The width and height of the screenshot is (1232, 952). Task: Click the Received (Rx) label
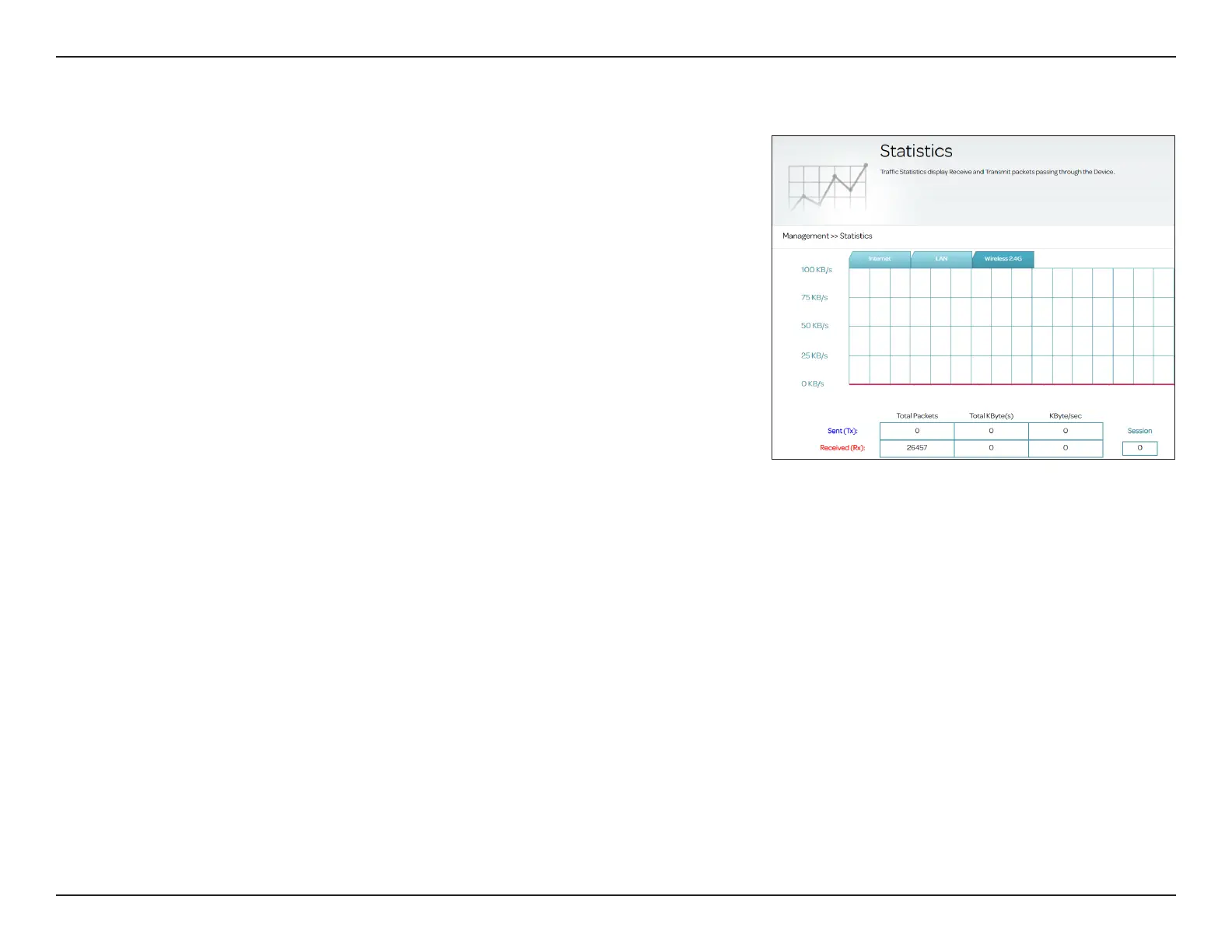[x=842, y=448]
